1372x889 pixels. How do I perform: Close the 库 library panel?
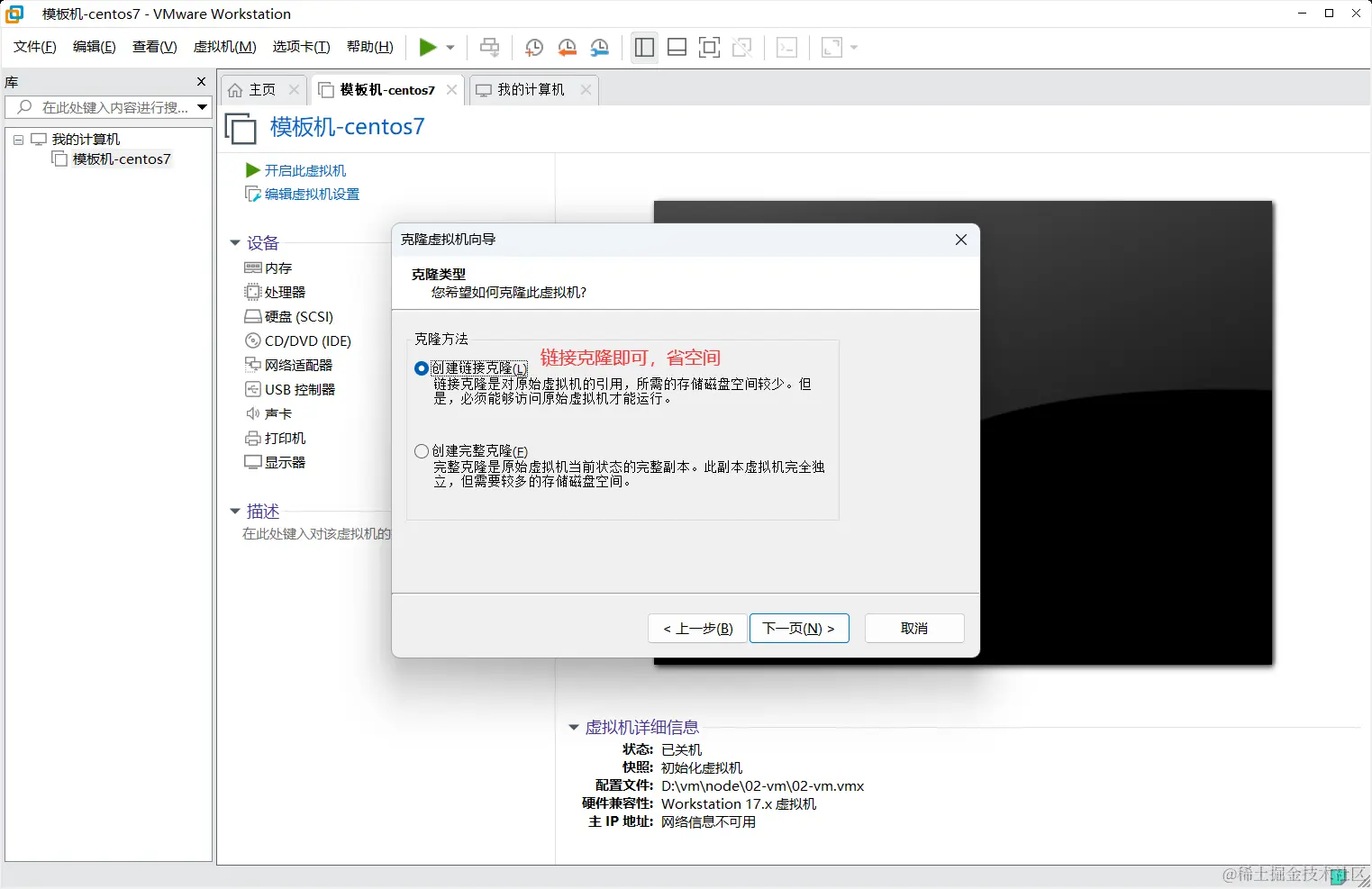pos(202,82)
